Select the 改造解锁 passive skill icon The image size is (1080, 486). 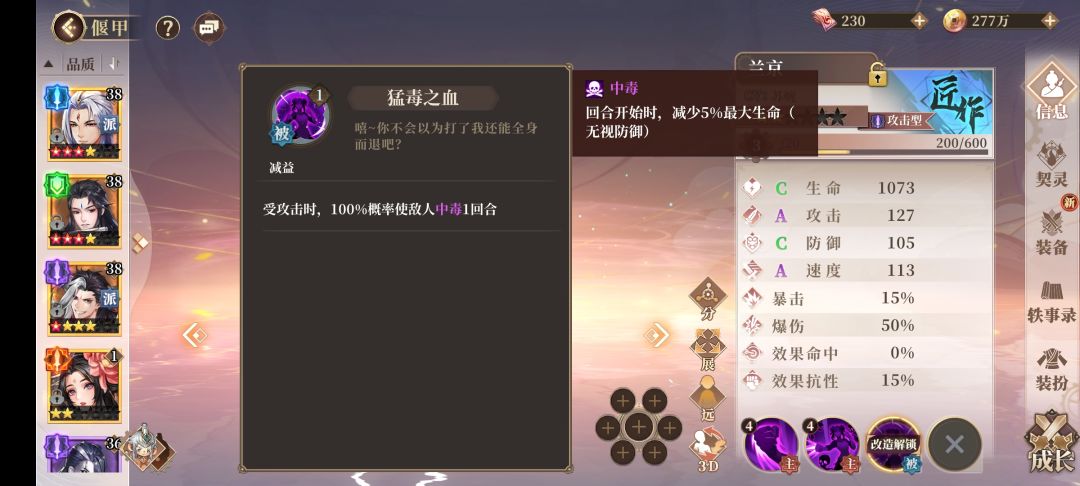tap(893, 445)
